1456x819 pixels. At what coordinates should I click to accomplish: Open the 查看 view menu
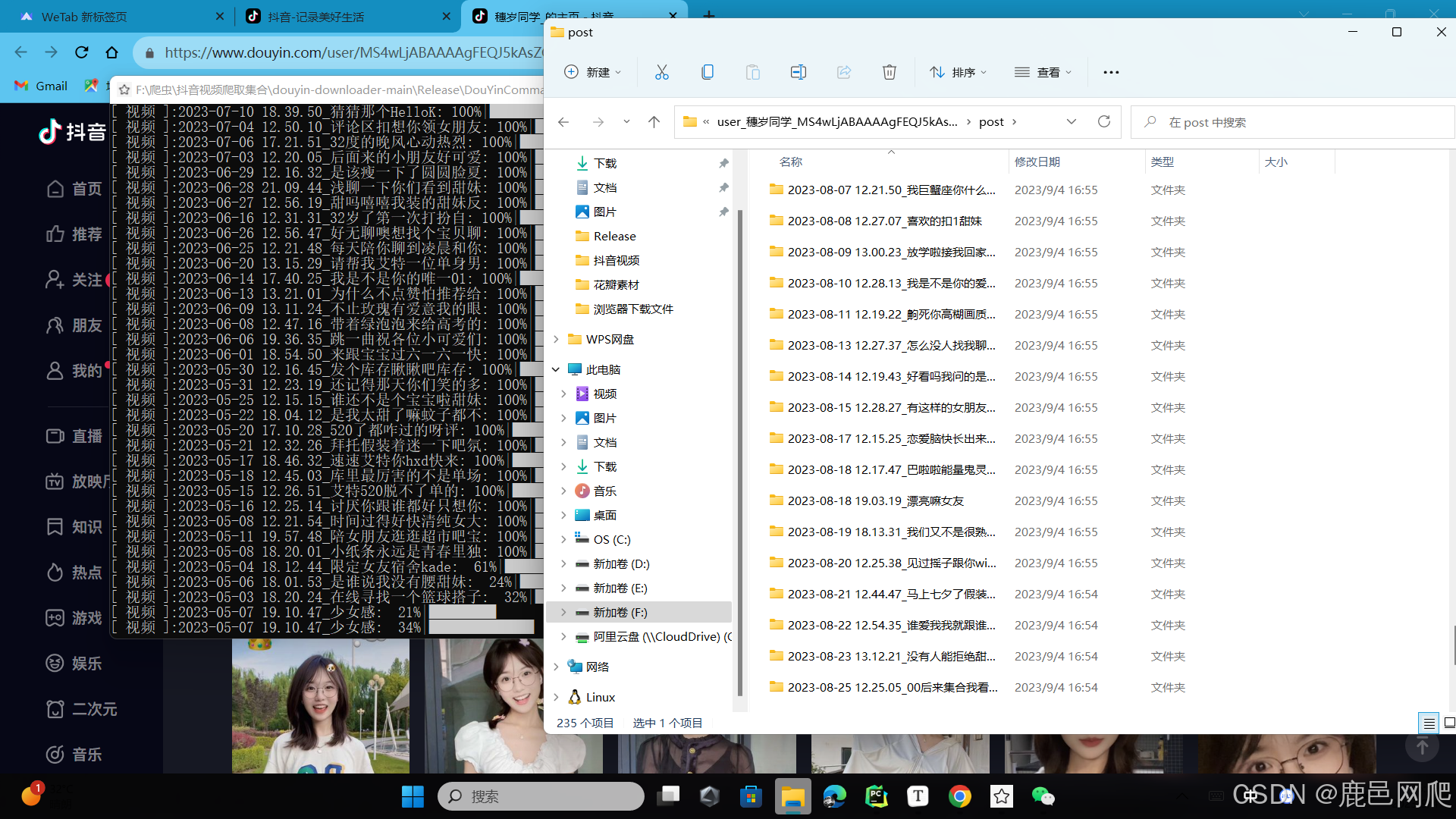point(1043,72)
